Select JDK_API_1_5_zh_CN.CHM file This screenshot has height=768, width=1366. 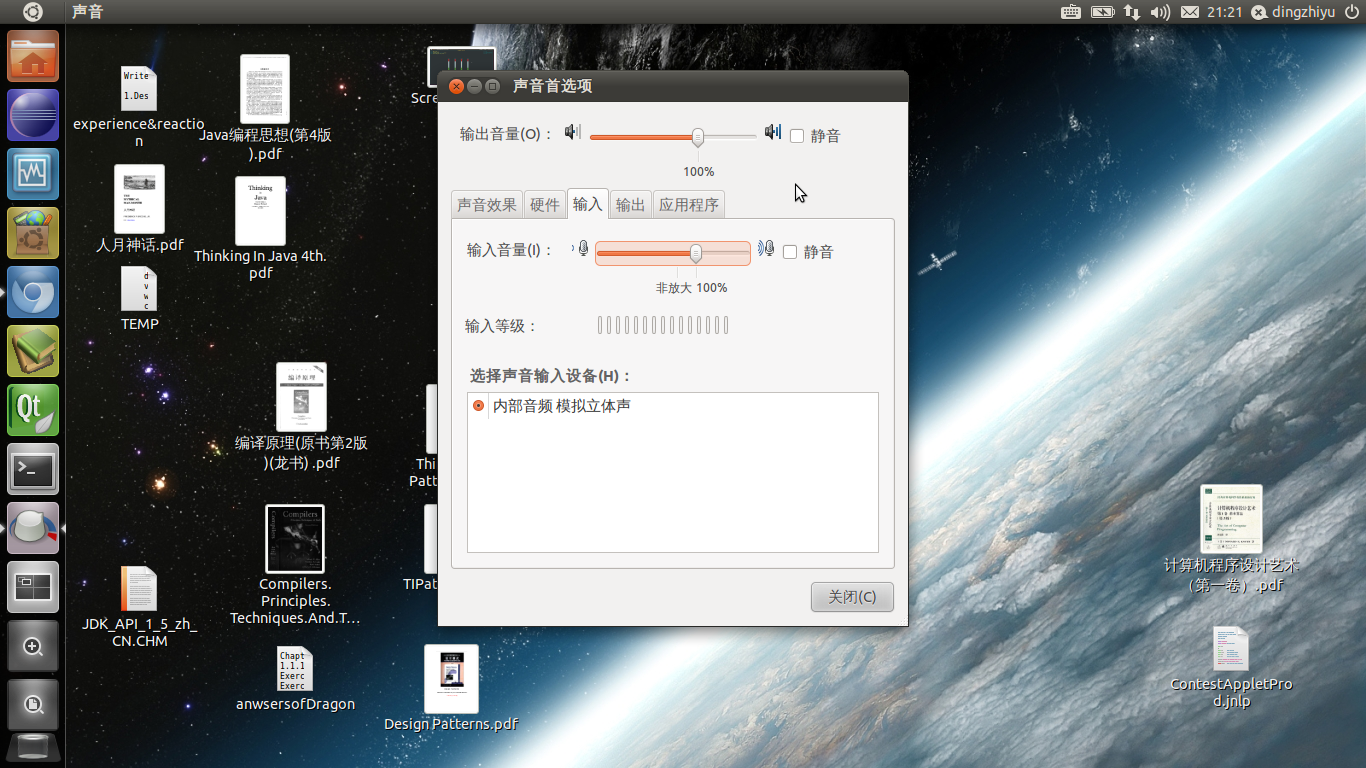pyautogui.click(x=139, y=607)
